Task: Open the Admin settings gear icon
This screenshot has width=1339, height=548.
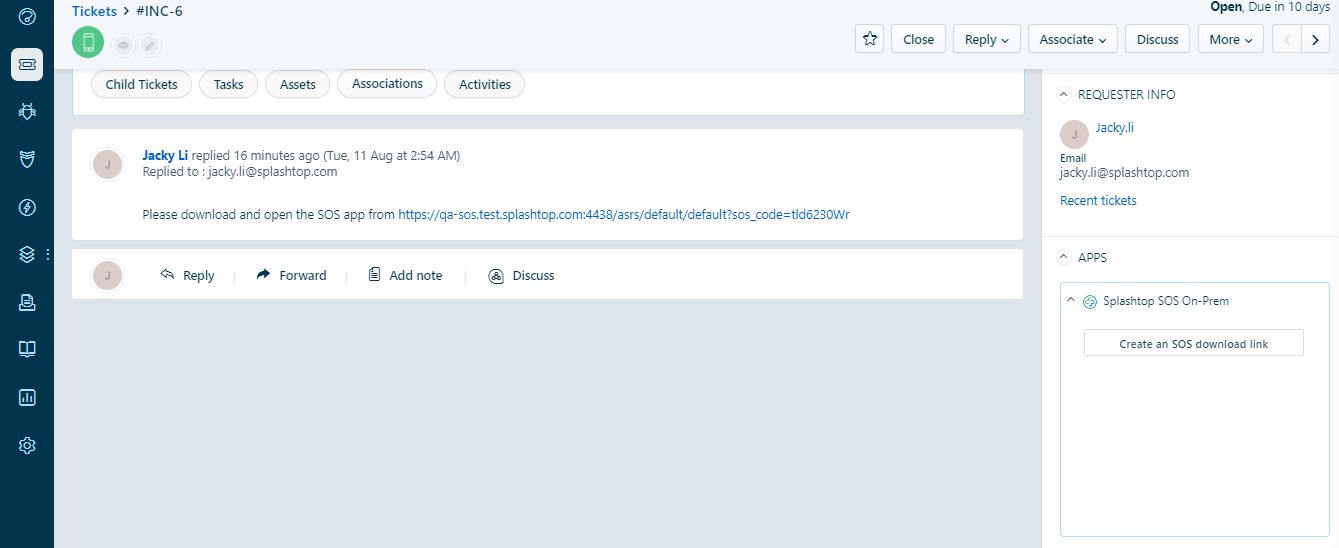Action: coord(27,445)
